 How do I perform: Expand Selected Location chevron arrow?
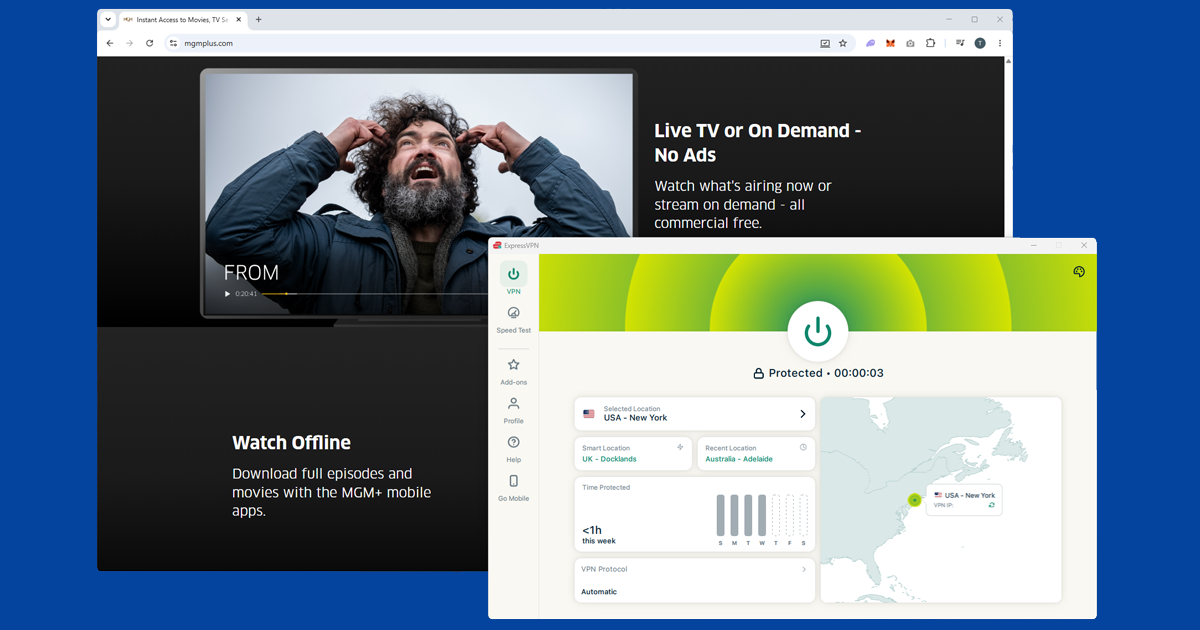pyautogui.click(x=802, y=414)
